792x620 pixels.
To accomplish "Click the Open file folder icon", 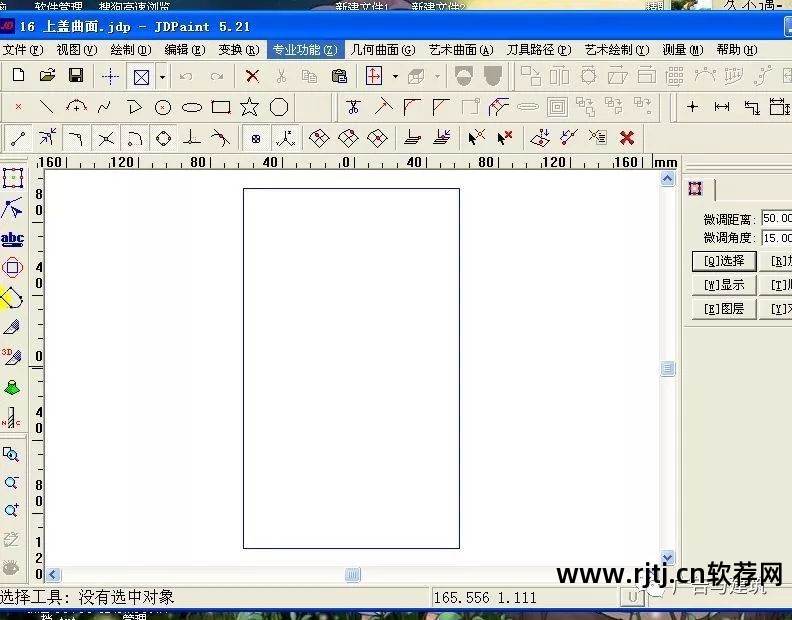I will (47, 76).
